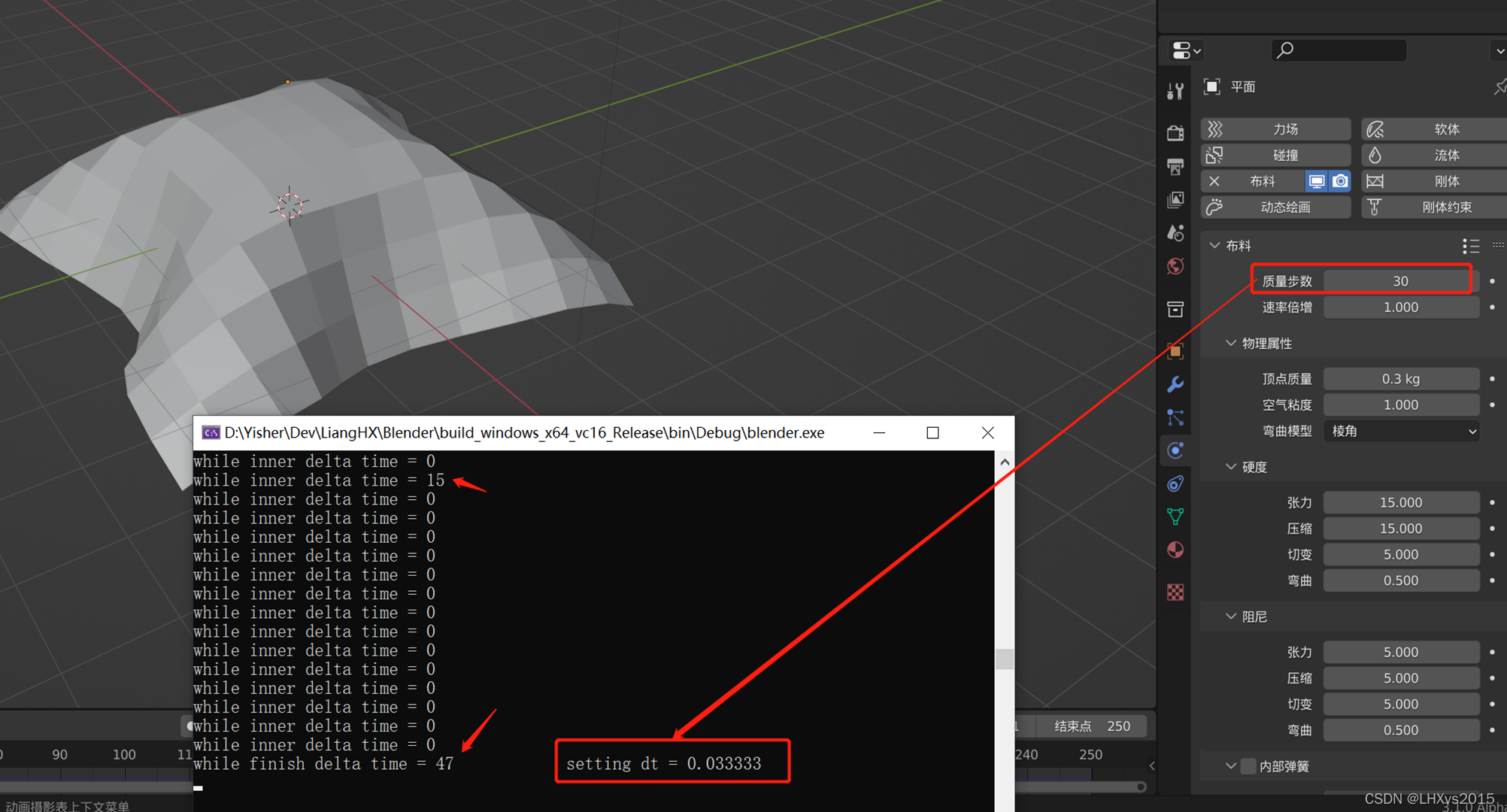Click the 质量步数 field showing 30
Viewport: 1507px width, 812px height.
(1400, 281)
